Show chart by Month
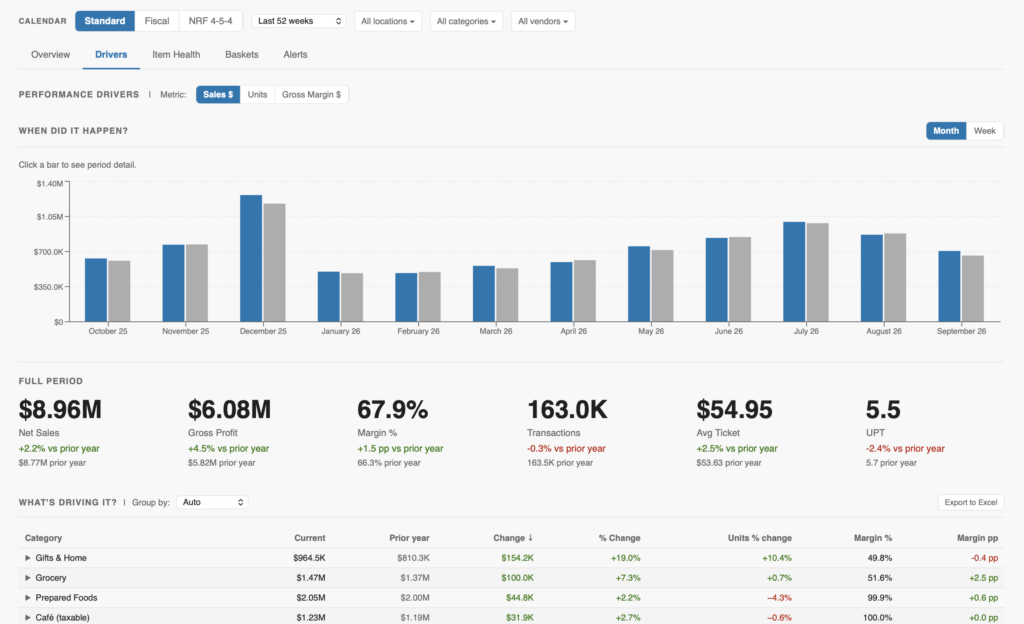This screenshot has width=1024, height=624. [946, 131]
